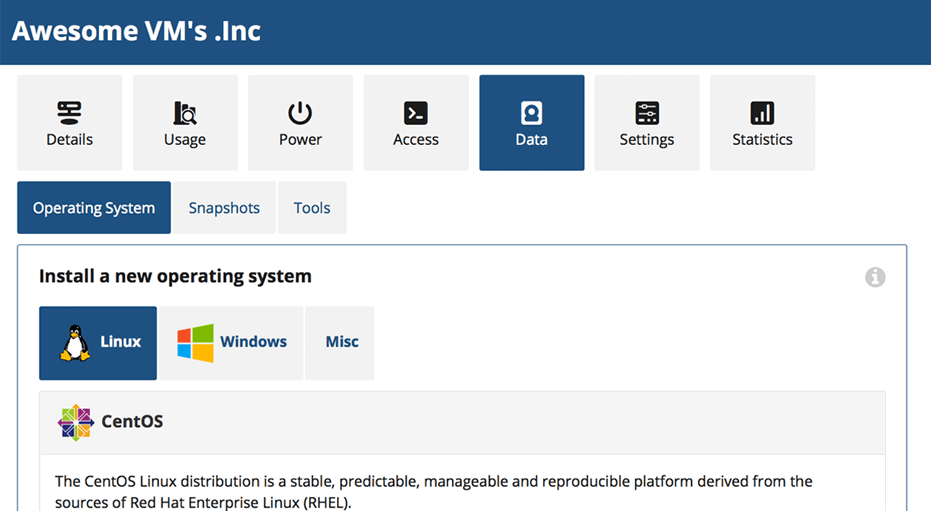931x511 pixels.
Task: Open the Tools tab
Action: 312,208
